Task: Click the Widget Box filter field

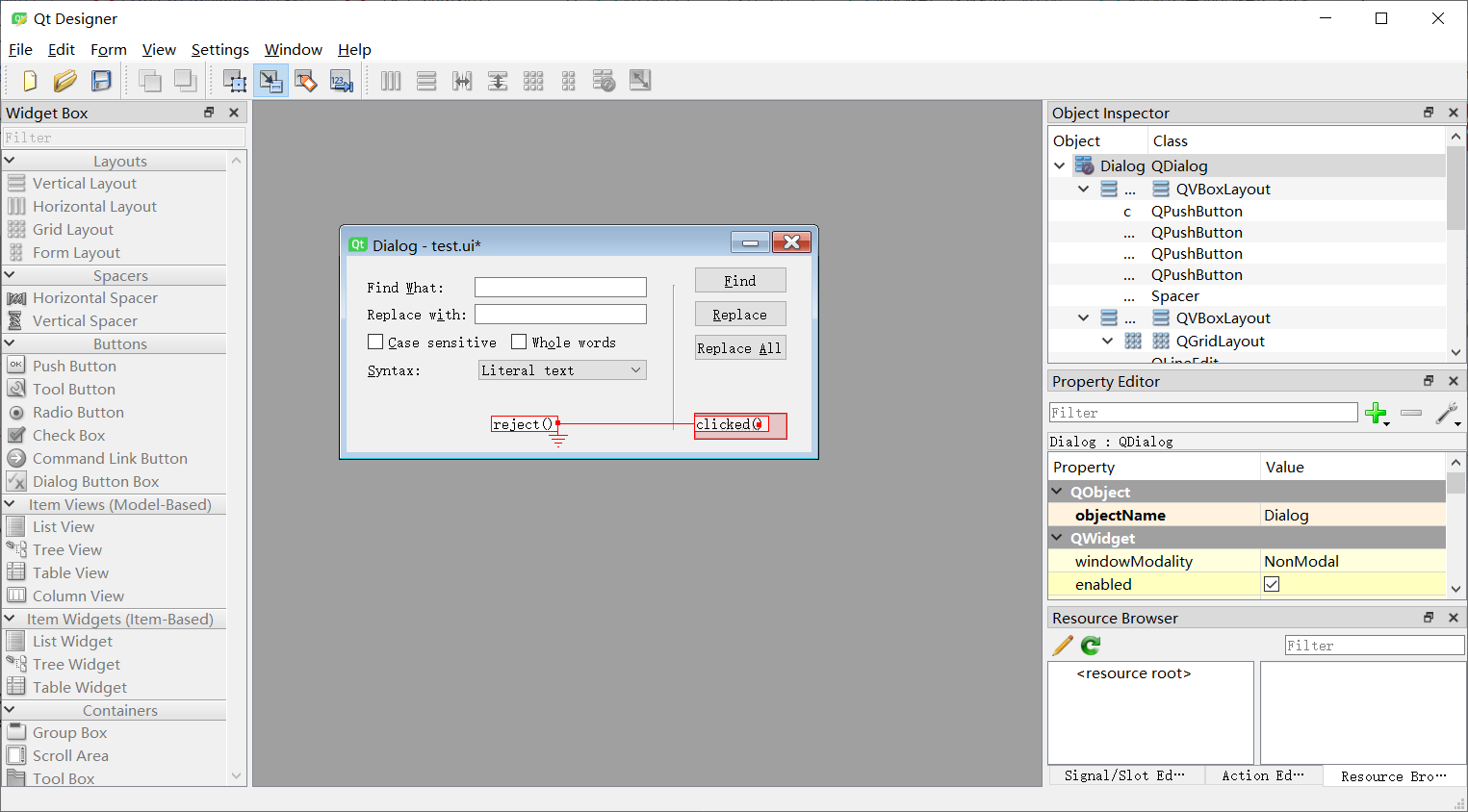Action: pyautogui.click(x=124, y=138)
